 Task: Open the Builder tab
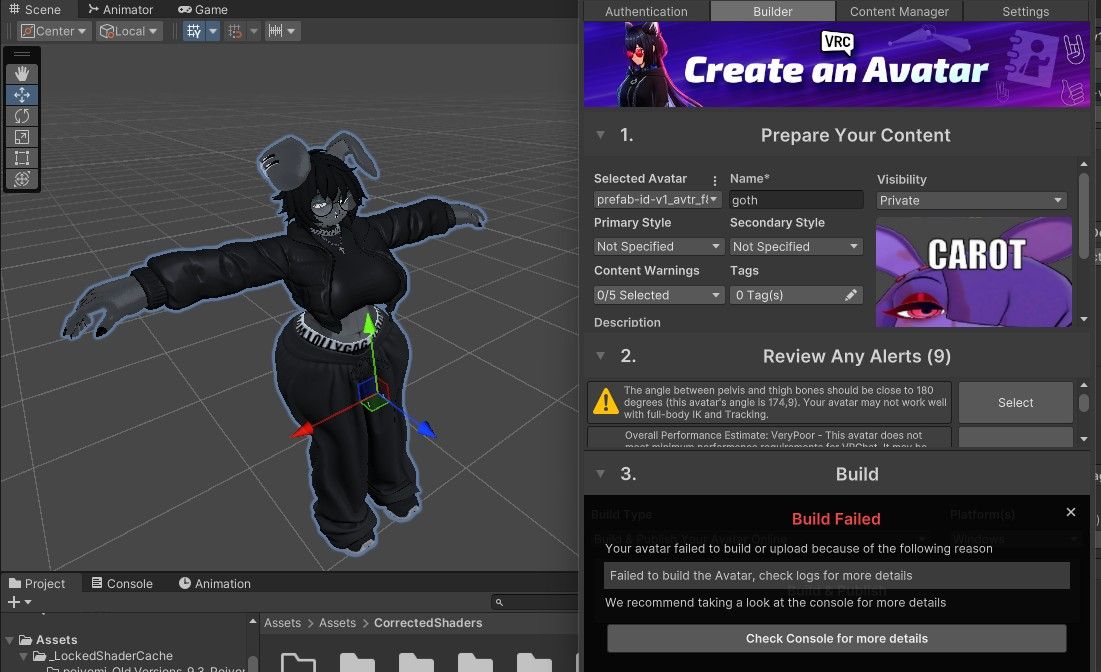(x=772, y=11)
